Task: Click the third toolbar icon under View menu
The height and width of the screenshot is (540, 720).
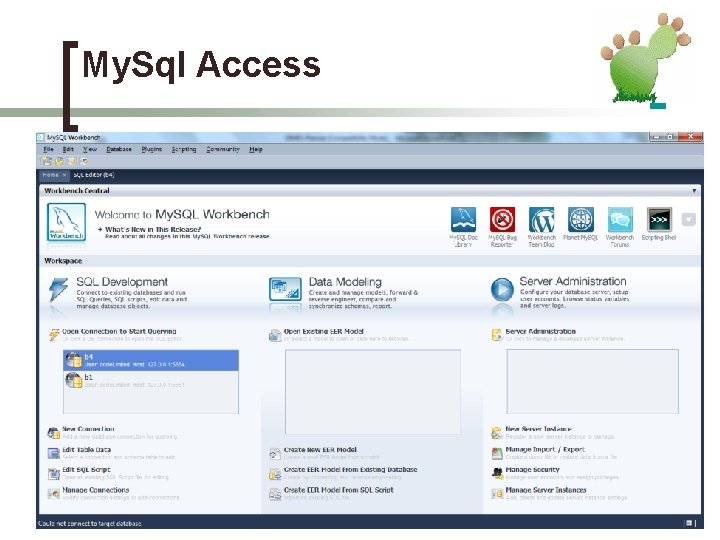Action: [x=72, y=161]
